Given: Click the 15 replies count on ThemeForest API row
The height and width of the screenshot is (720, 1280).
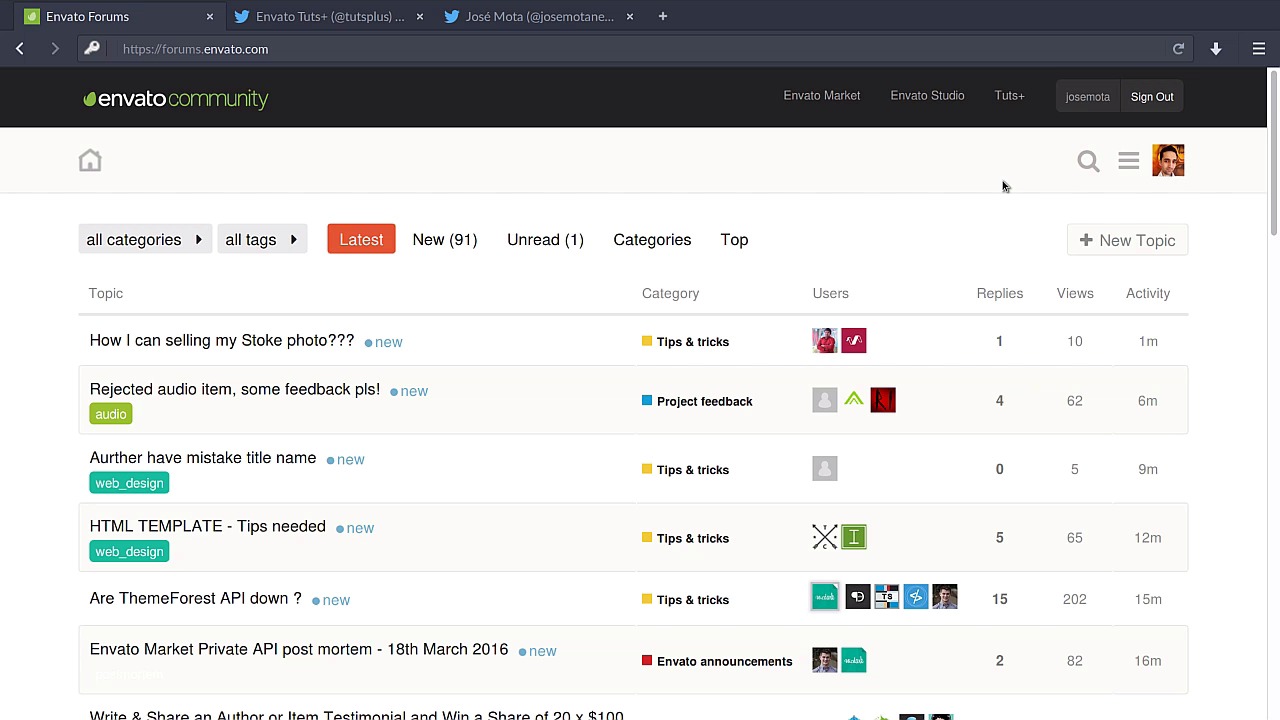Looking at the screenshot, I should (999, 599).
